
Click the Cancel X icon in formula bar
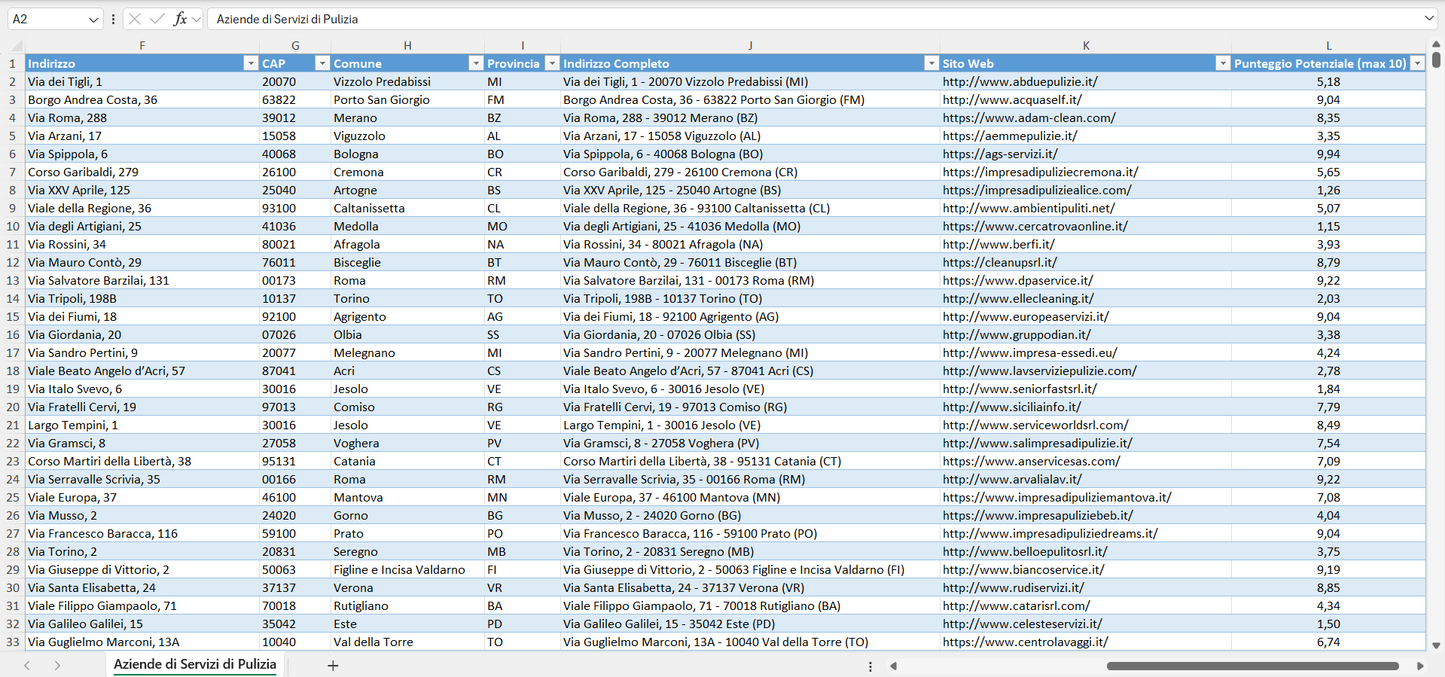coord(135,19)
